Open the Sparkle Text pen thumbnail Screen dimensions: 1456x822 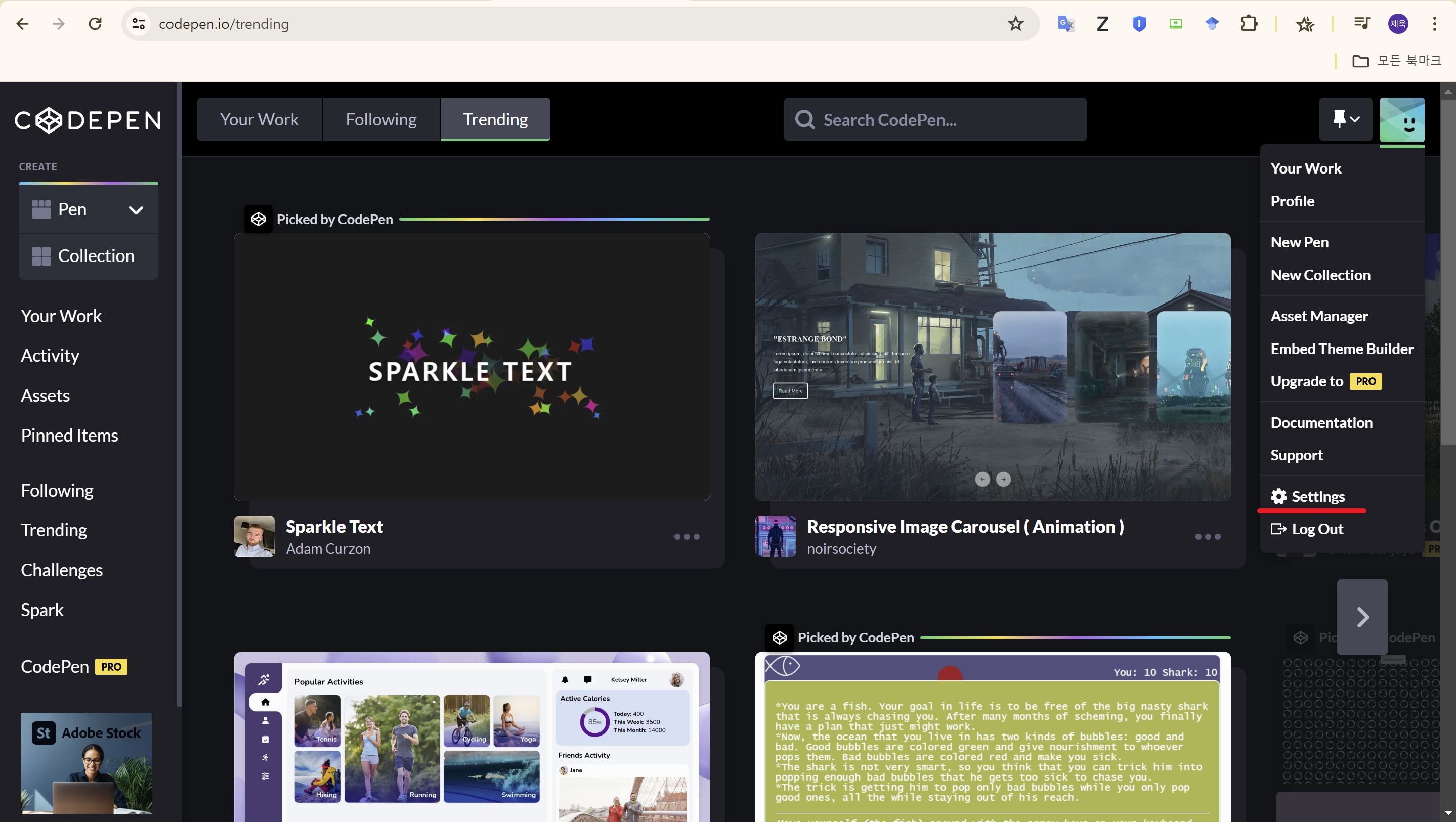point(472,367)
